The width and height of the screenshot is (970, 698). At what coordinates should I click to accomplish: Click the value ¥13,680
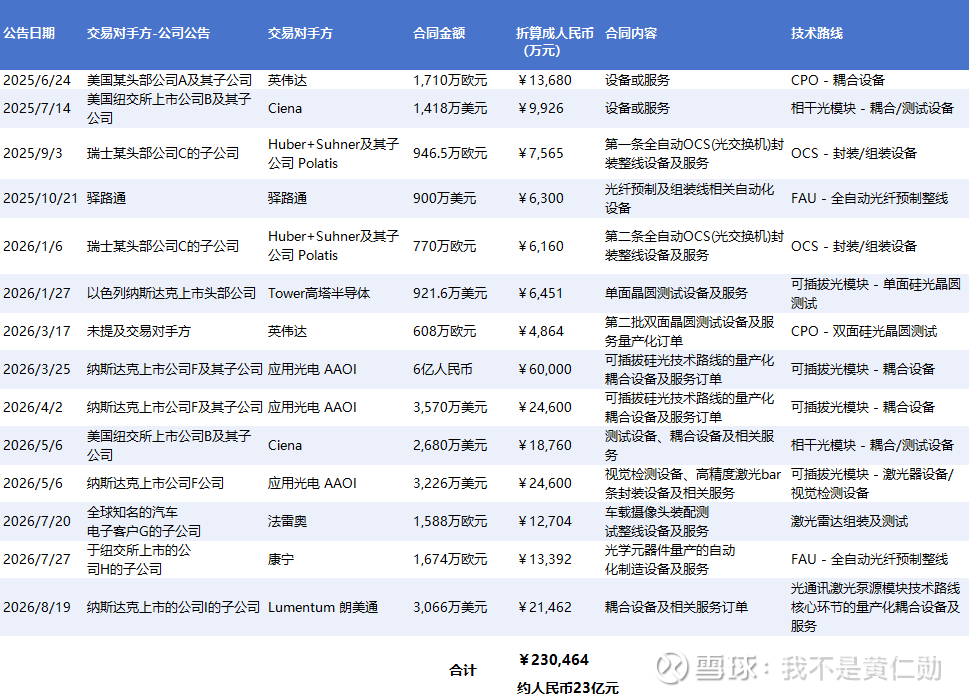click(544, 80)
